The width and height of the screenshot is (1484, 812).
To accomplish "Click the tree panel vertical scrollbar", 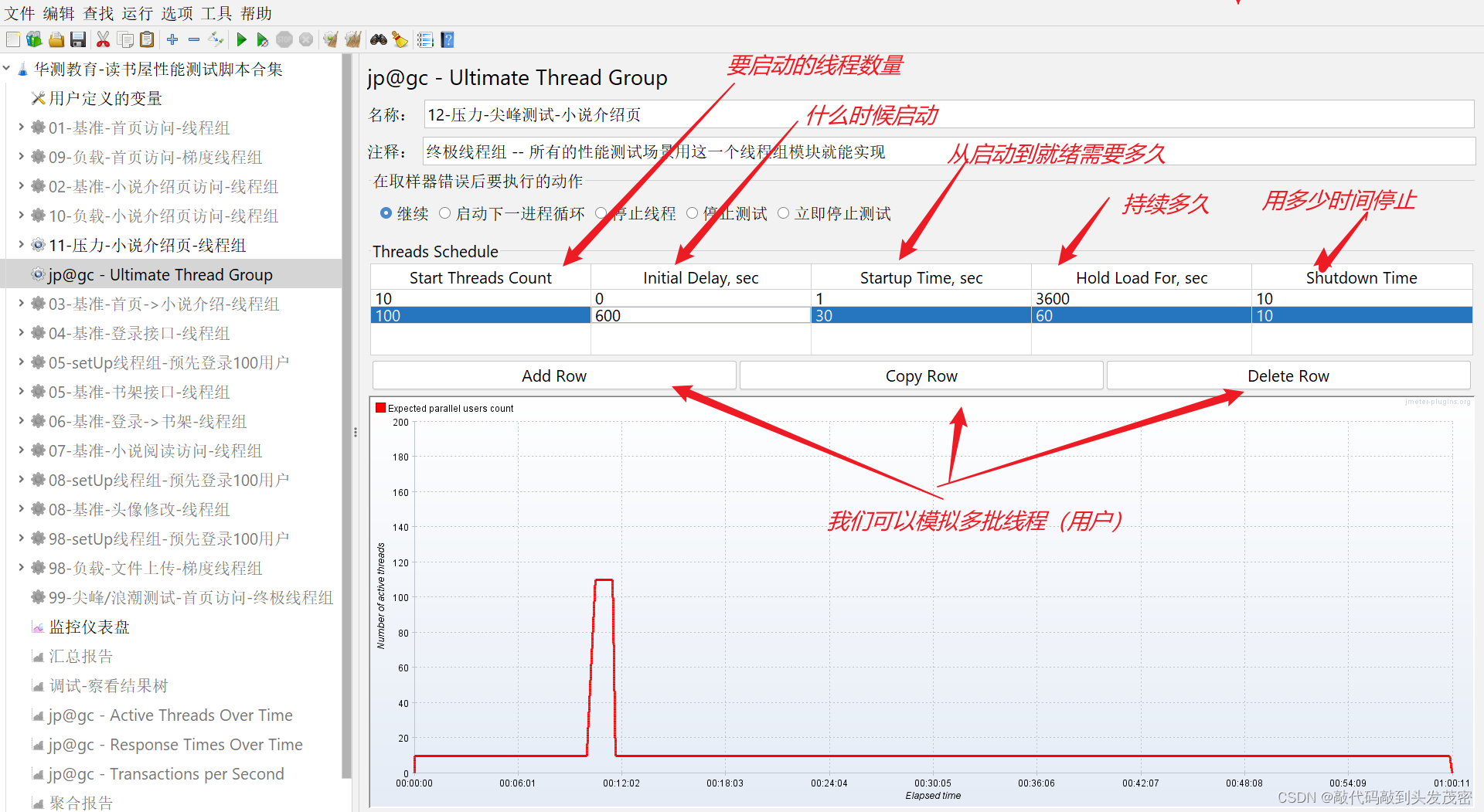I will tap(347, 417).
